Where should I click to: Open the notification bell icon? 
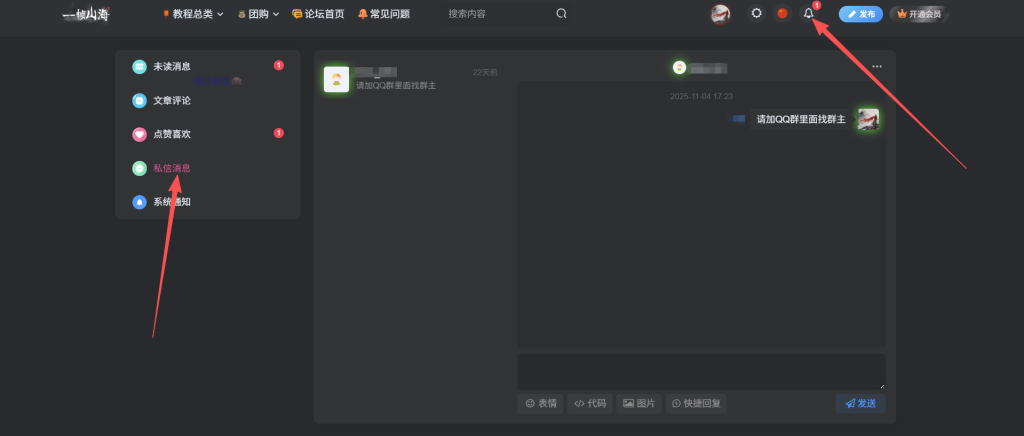click(x=808, y=14)
